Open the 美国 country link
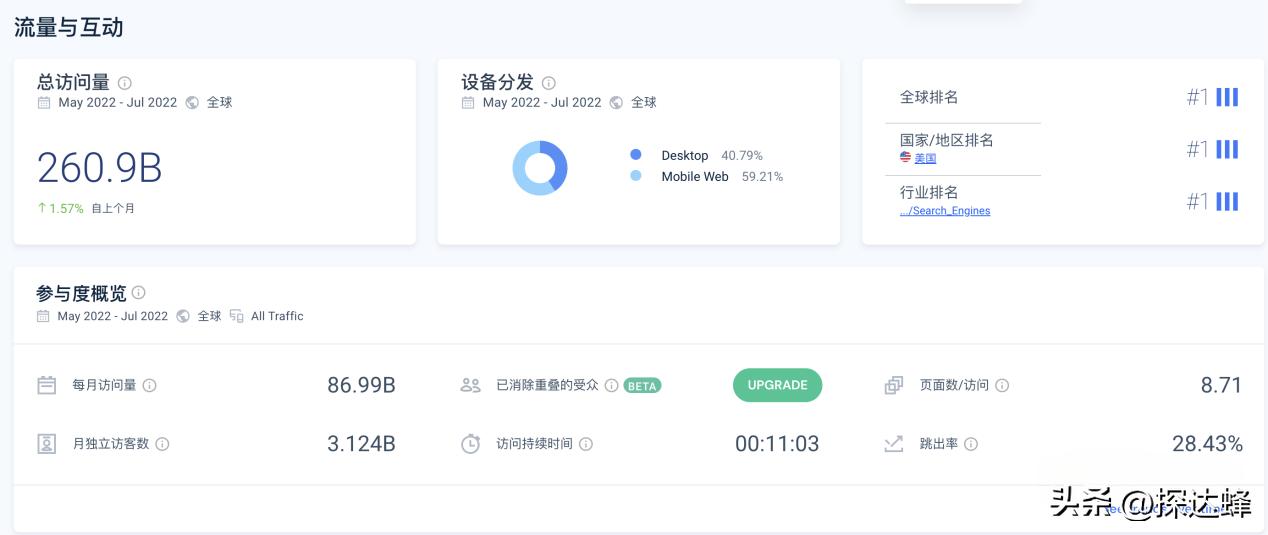Image resolution: width=1268 pixels, height=535 pixels. point(925,158)
